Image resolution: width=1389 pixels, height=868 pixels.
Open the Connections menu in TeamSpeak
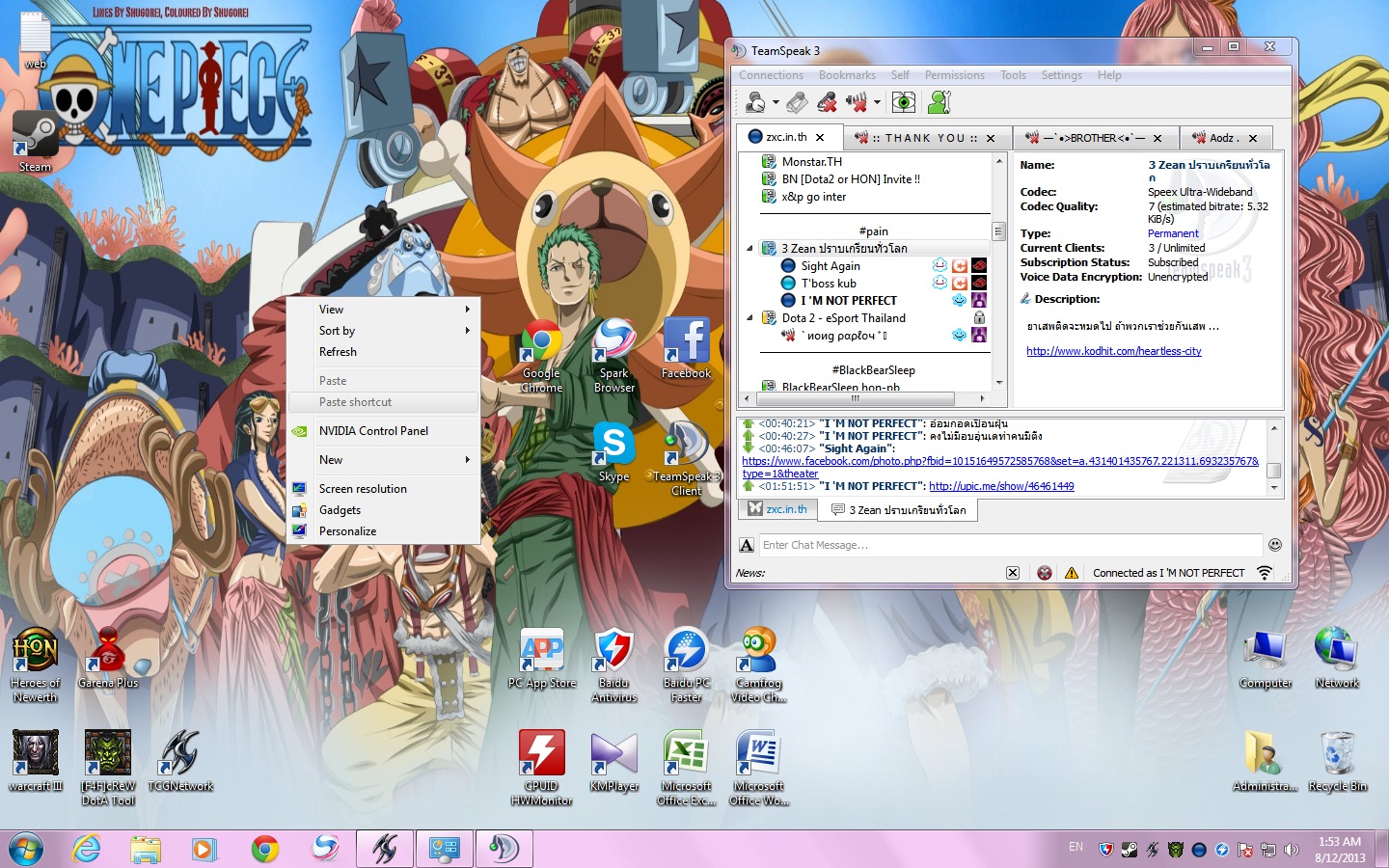(771, 75)
